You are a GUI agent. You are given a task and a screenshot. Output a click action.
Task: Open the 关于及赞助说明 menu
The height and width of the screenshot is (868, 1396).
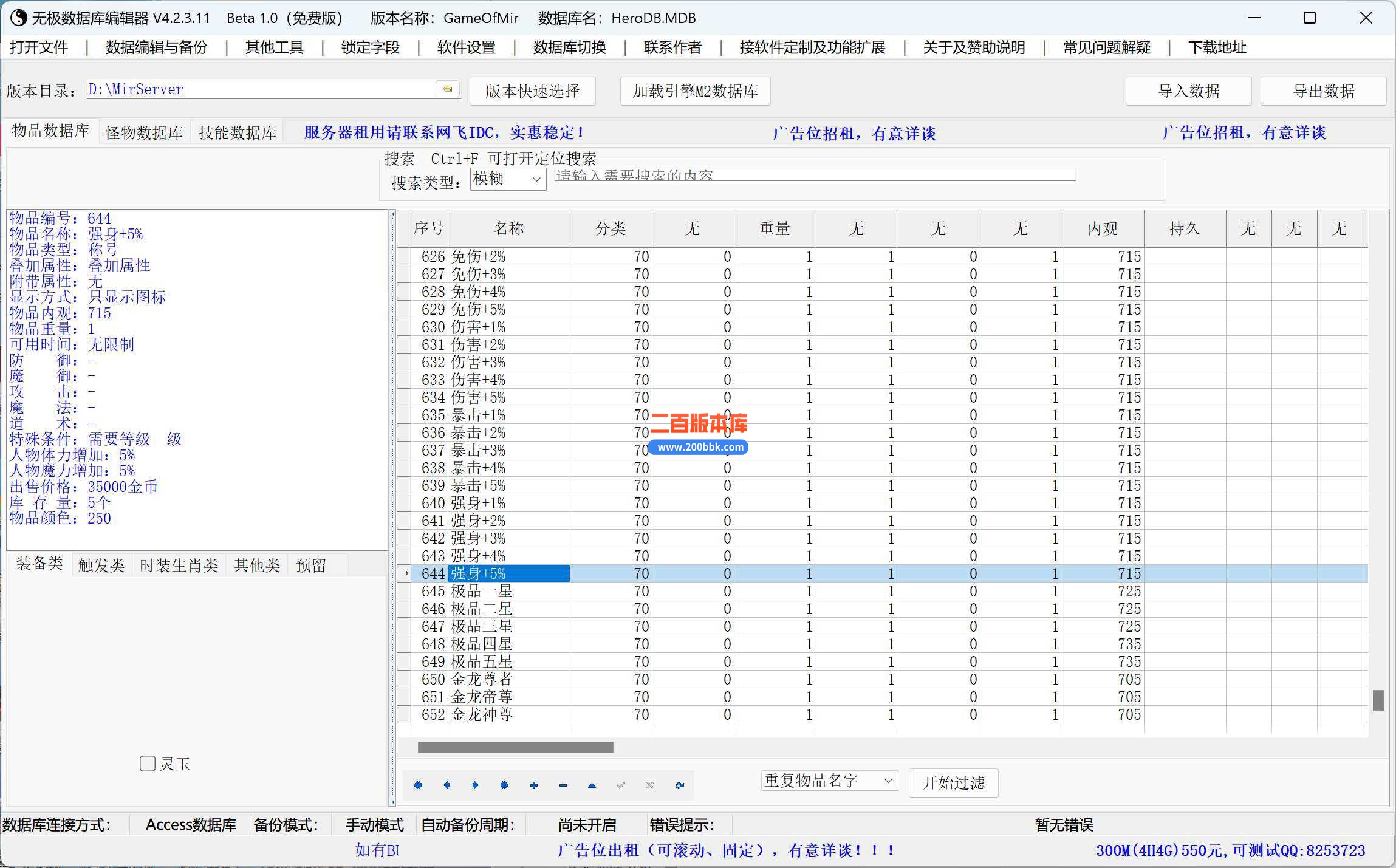tap(974, 47)
